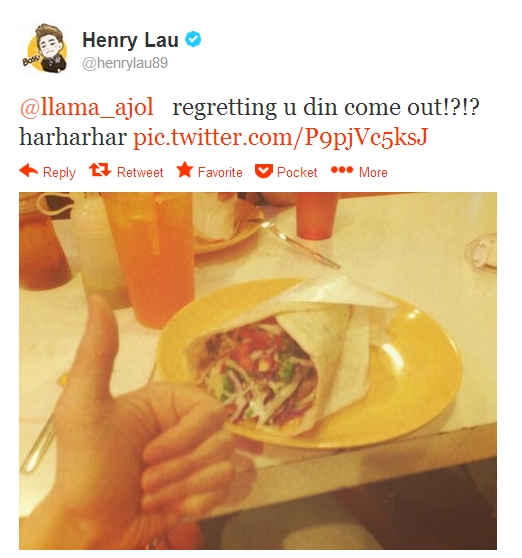Select the Retweet text label
The height and width of the screenshot is (558, 522).
point(140,173)
